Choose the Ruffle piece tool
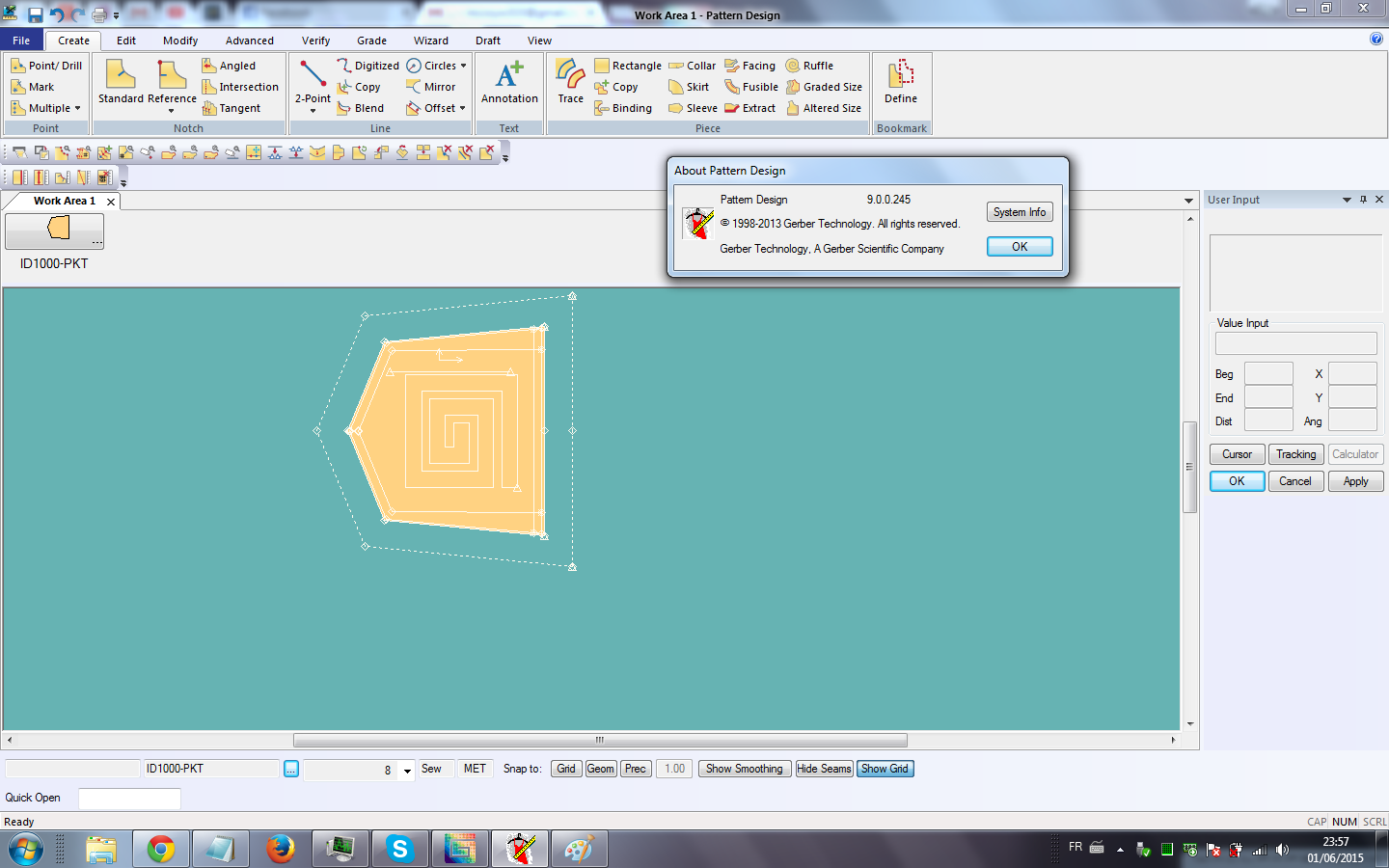 (809, 66)
